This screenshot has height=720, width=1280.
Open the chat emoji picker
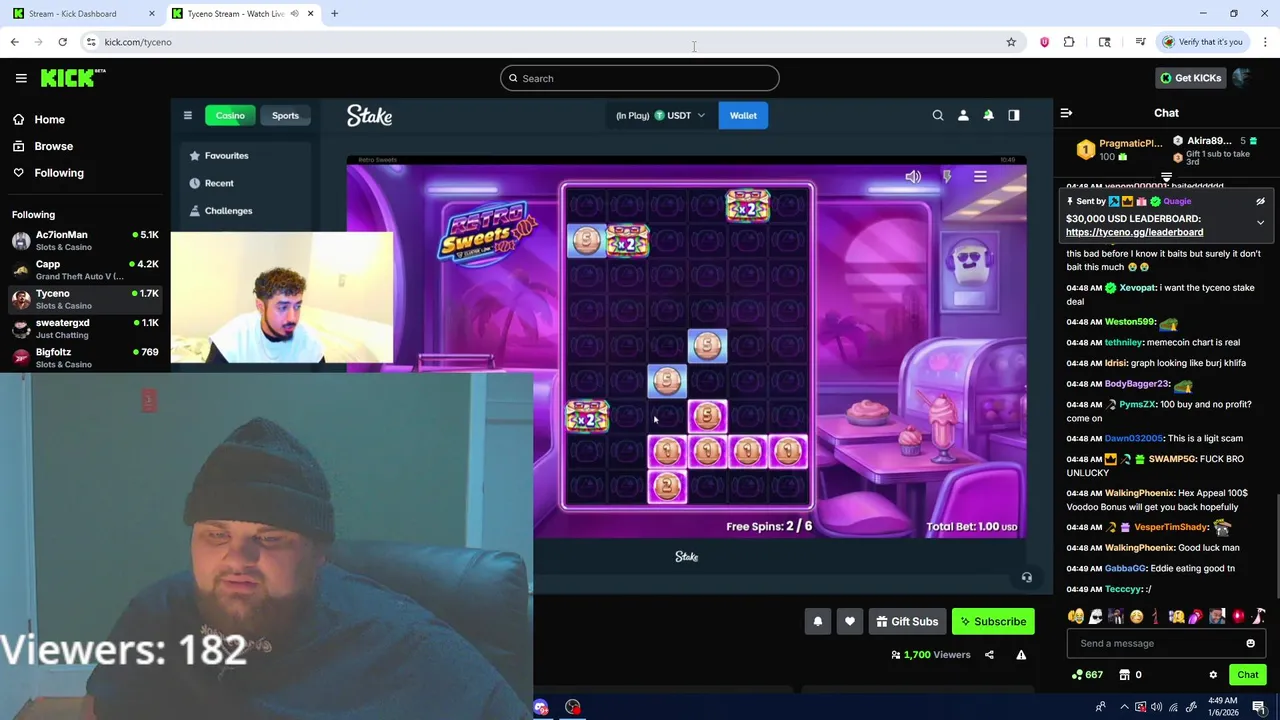1250,643
